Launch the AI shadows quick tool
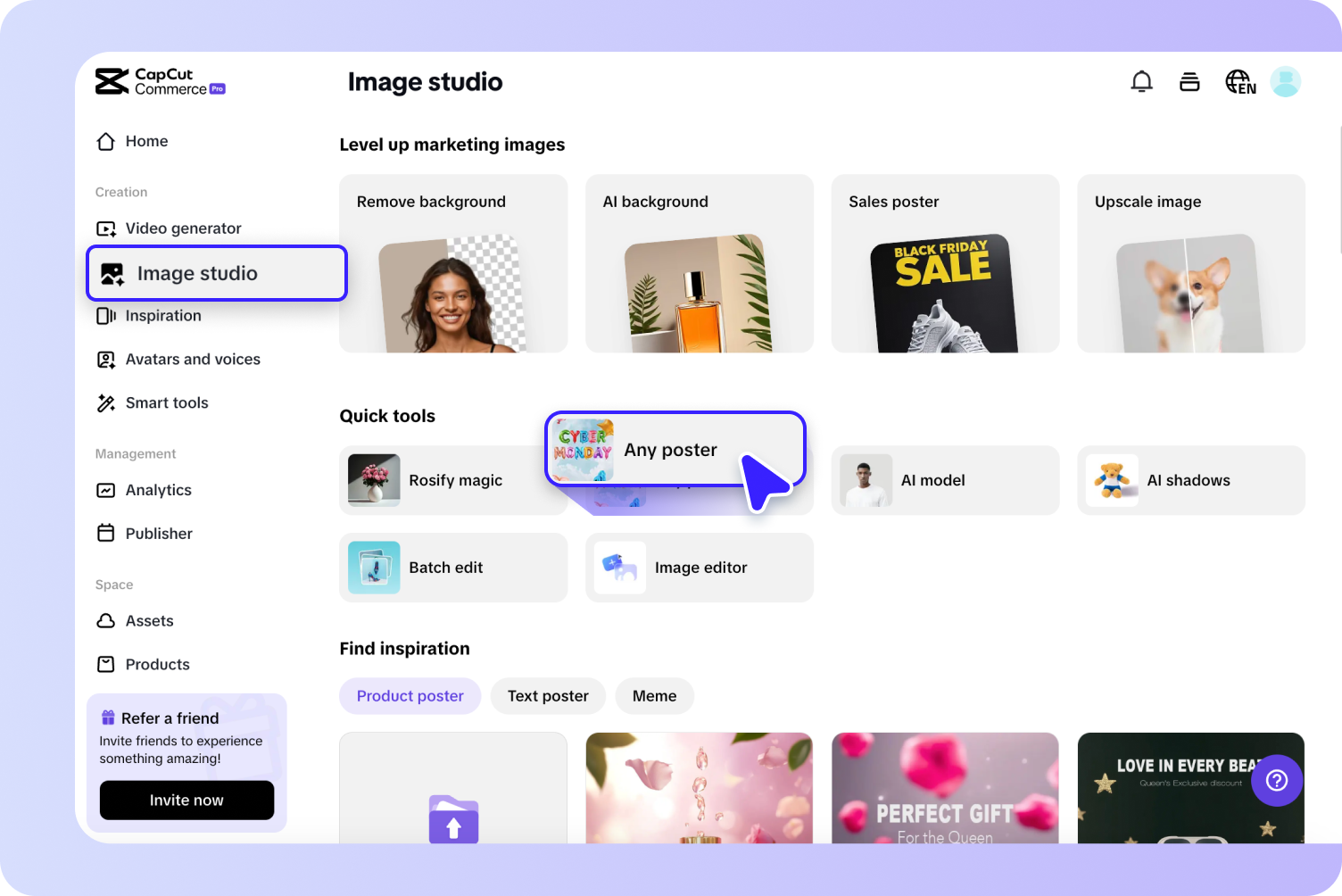The height and width of the screenshot is (896, 1342). click(x=1191, y=480)
